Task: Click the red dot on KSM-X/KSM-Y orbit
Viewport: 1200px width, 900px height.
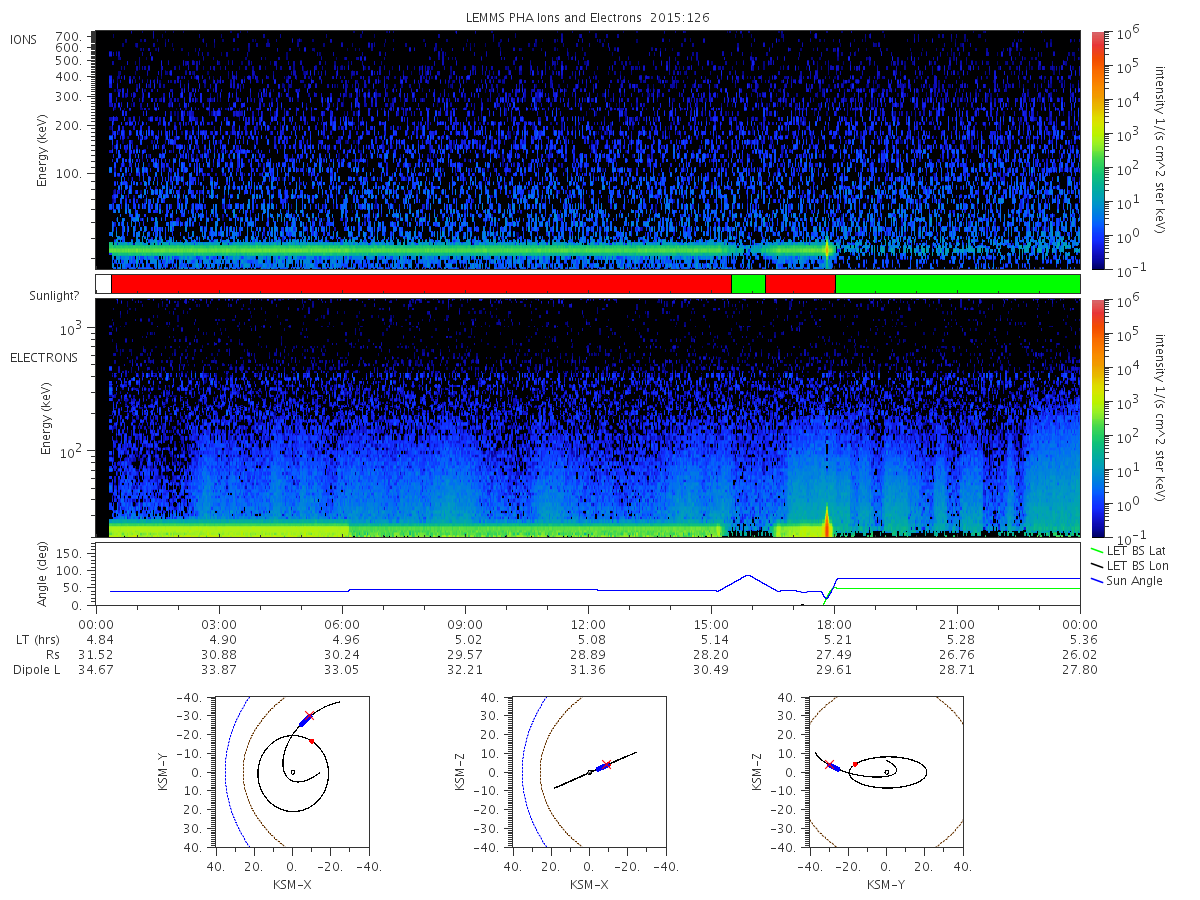Action: 312,741
